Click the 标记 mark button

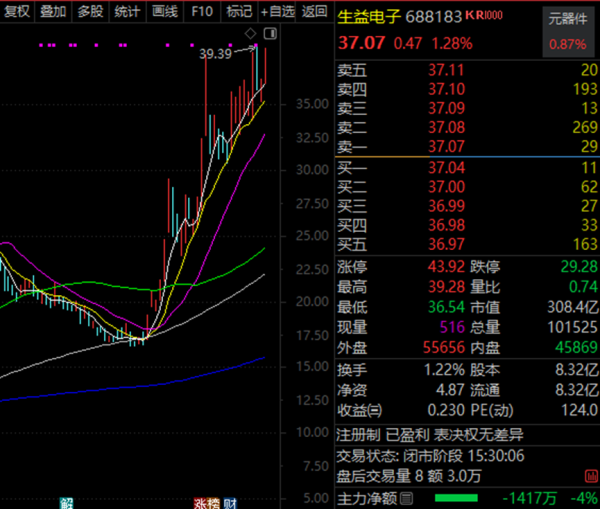click(x=239, y=11)
